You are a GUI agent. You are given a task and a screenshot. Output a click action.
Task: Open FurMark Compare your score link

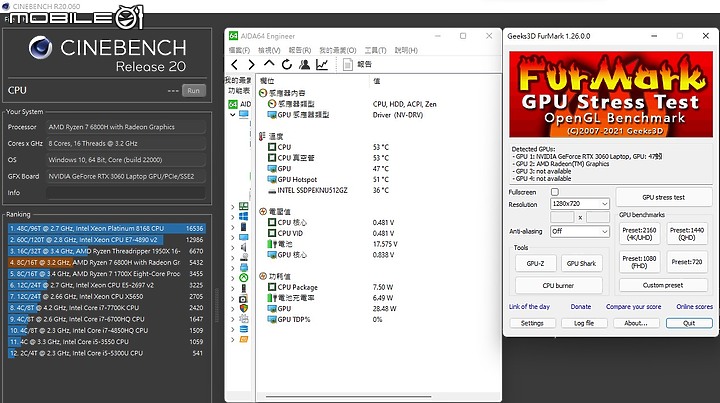tap(633, 307)
